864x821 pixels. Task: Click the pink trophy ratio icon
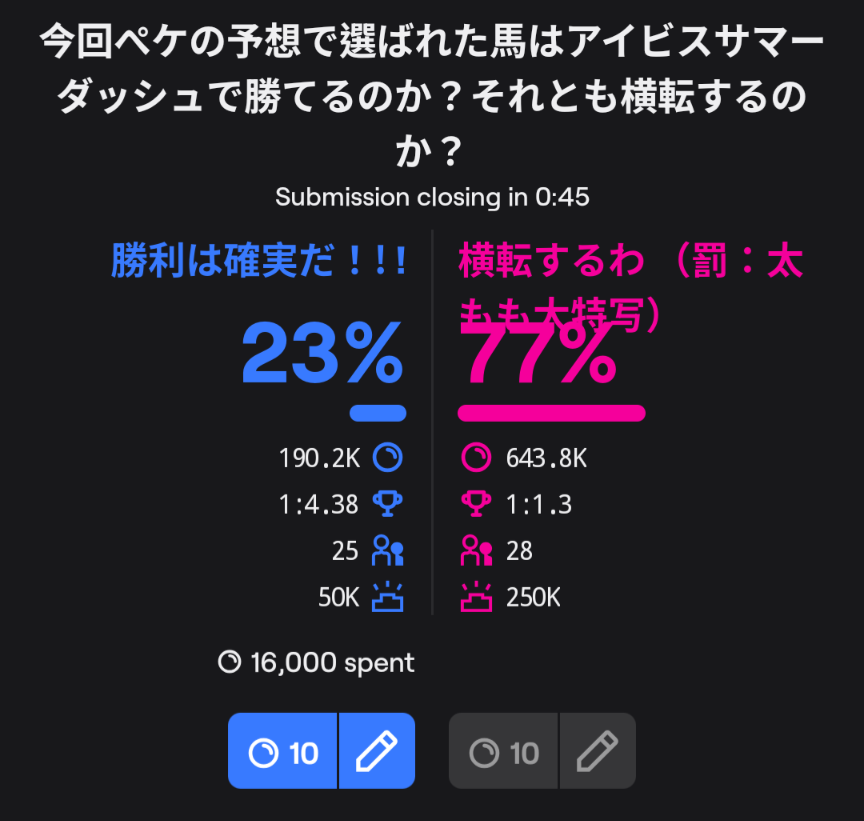(476, 504)
